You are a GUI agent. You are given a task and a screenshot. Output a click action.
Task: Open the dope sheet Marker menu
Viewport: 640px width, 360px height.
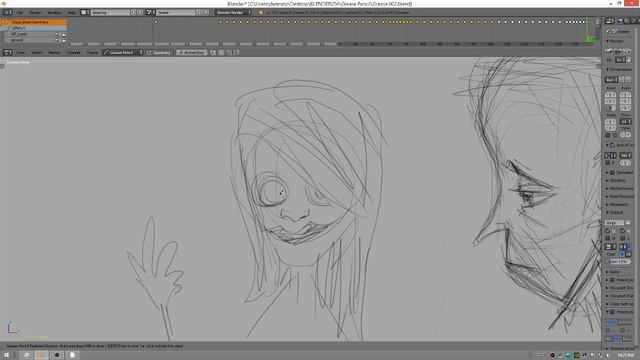pos(54,53)
